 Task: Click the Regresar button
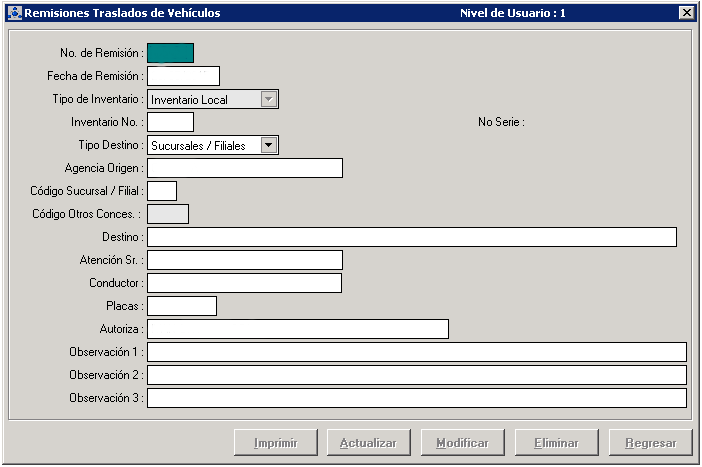[x=650, y=442]
